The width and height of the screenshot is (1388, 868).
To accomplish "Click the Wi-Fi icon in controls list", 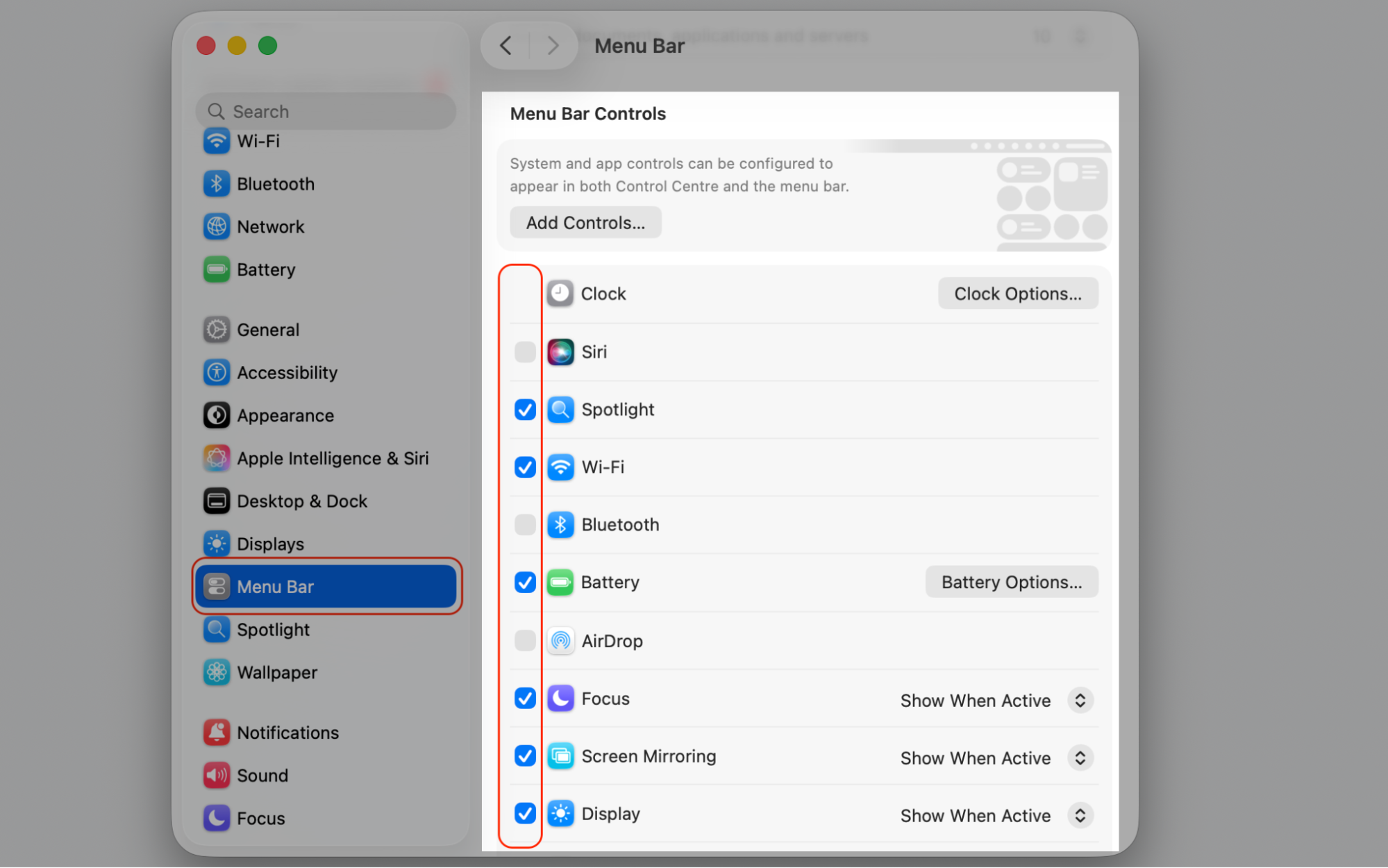I will (x=560, y=467).
